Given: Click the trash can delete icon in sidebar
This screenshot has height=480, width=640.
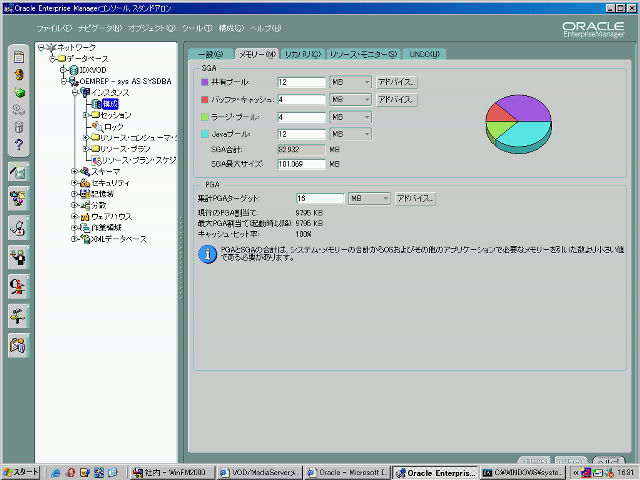Looking at the screenshot, I should [18, 127].
